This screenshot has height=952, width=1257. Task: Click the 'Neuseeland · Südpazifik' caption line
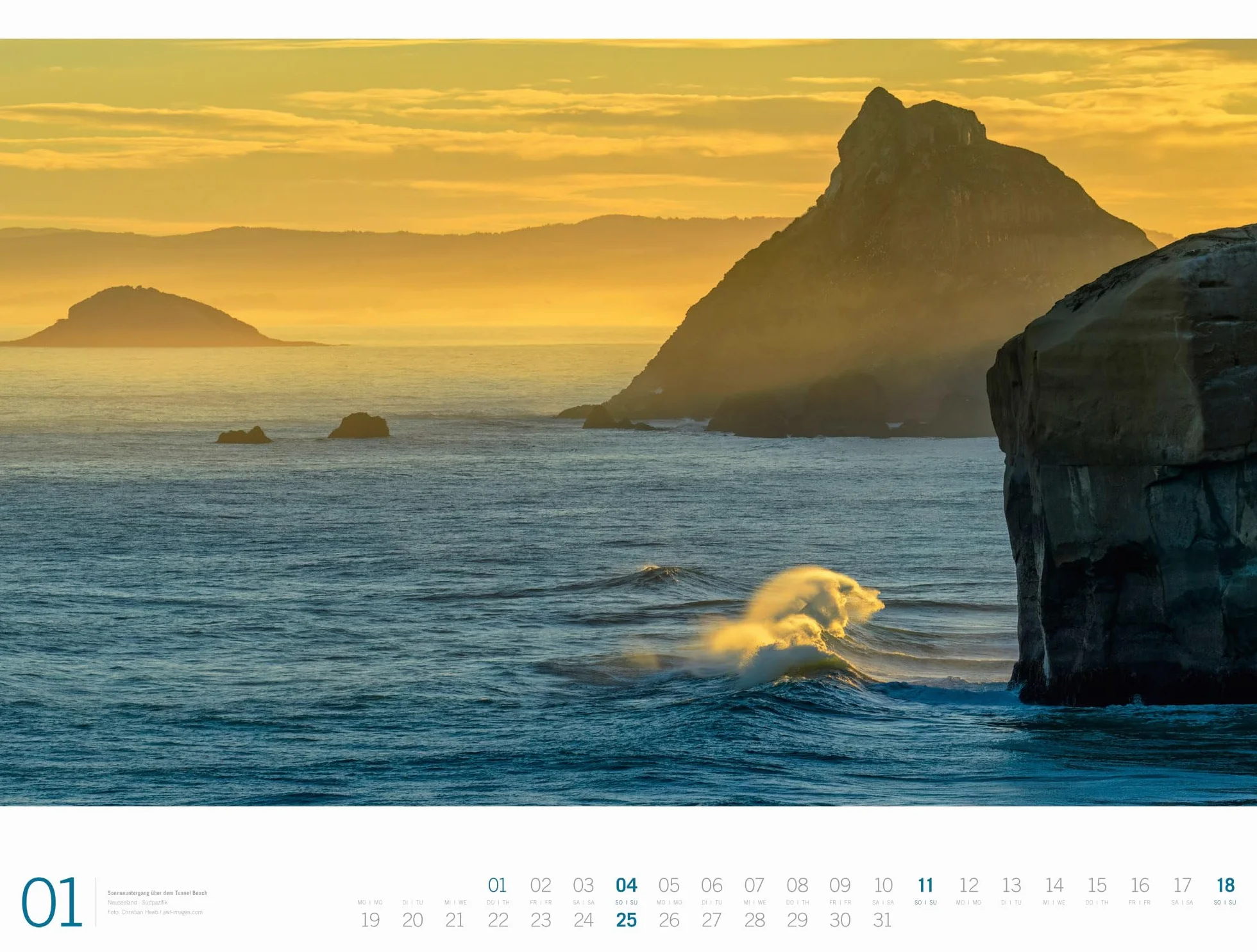pos(137,903)
